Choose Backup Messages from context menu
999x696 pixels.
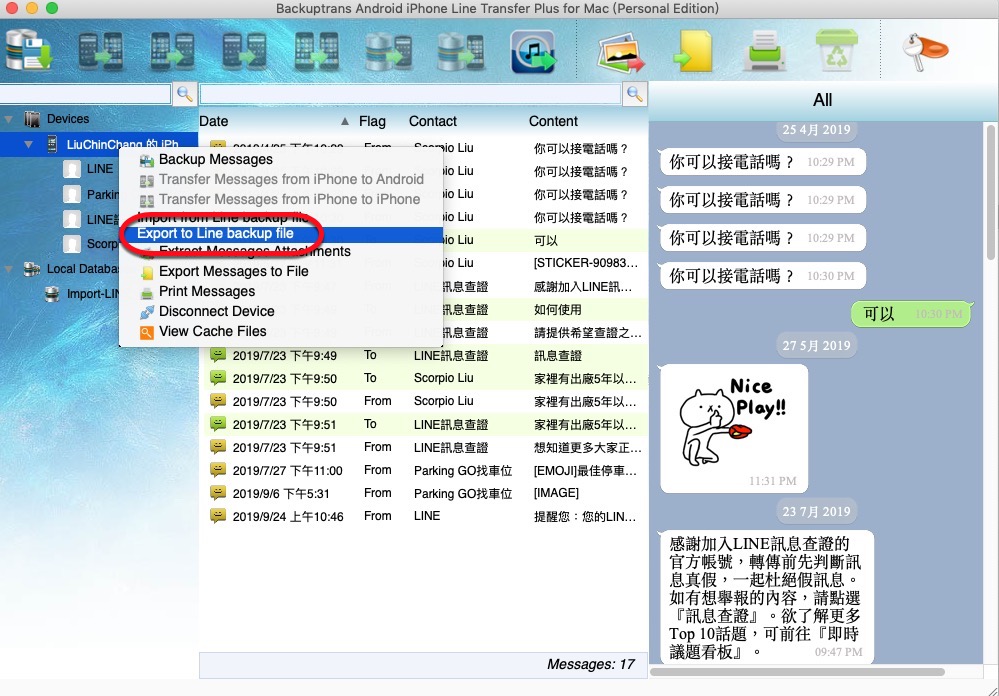tap(215, 159)
